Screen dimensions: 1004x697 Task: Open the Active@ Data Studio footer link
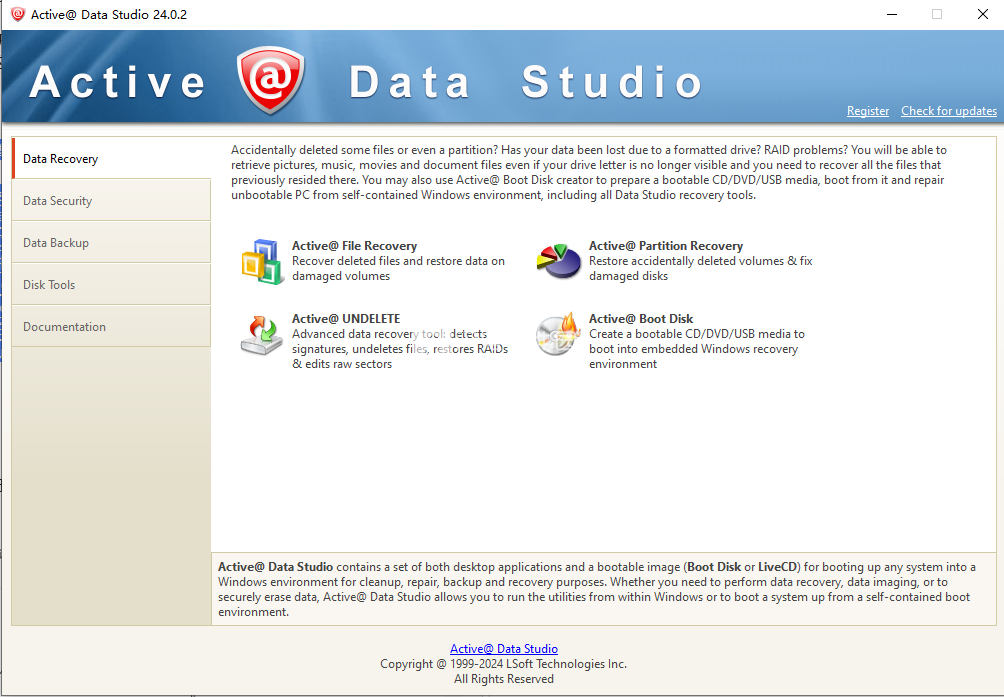[x=504, y=649]
